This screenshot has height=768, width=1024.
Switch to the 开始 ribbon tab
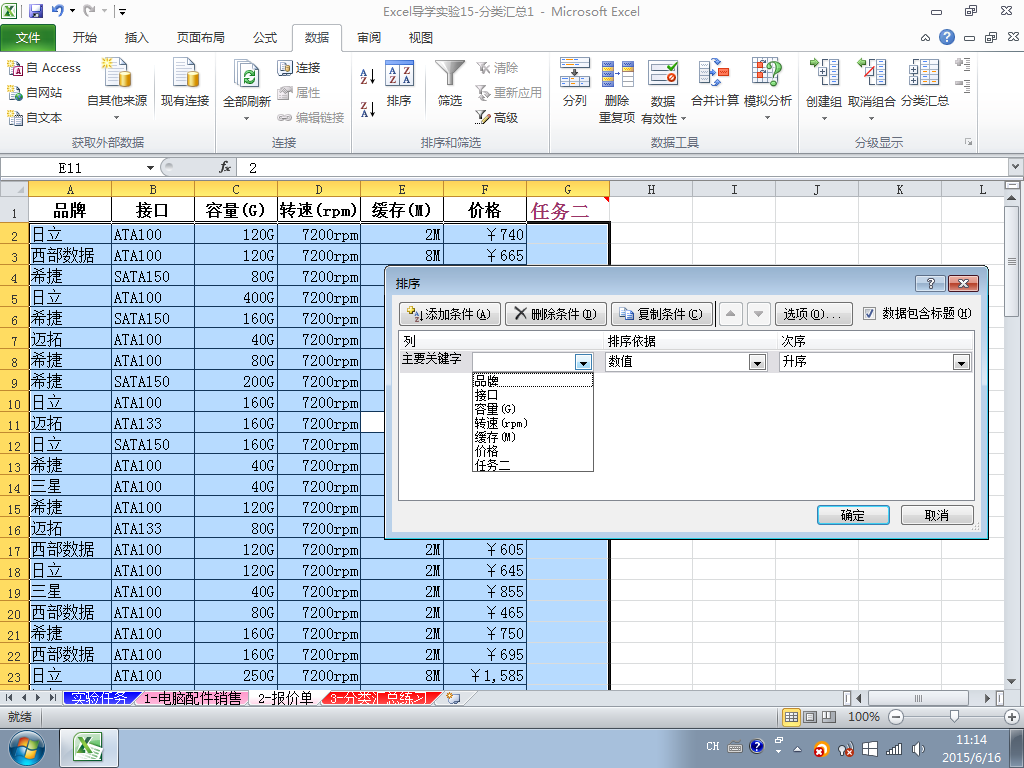[x=85, y=38]
